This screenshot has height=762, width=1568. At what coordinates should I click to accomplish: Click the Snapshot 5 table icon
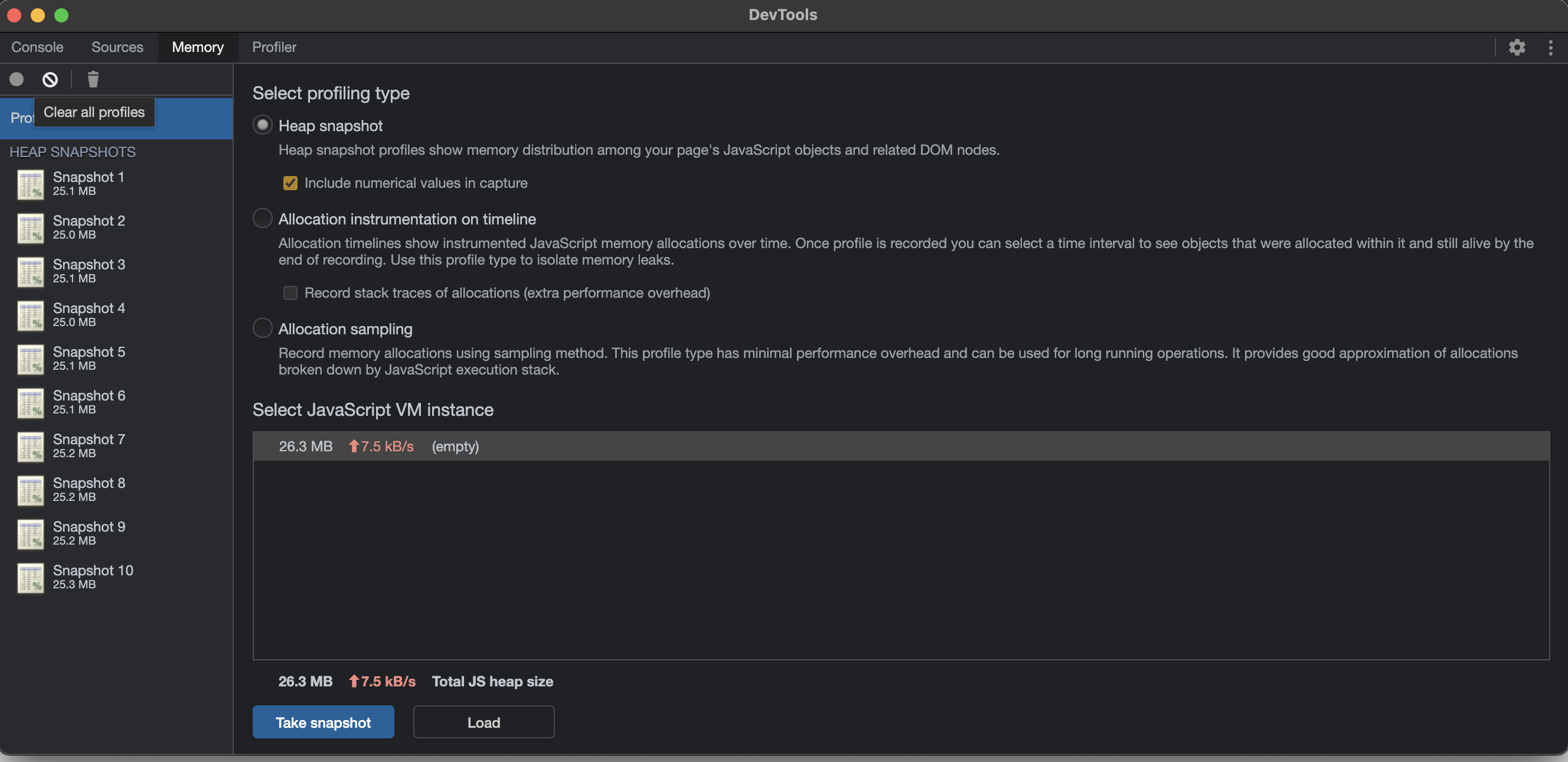30,359
